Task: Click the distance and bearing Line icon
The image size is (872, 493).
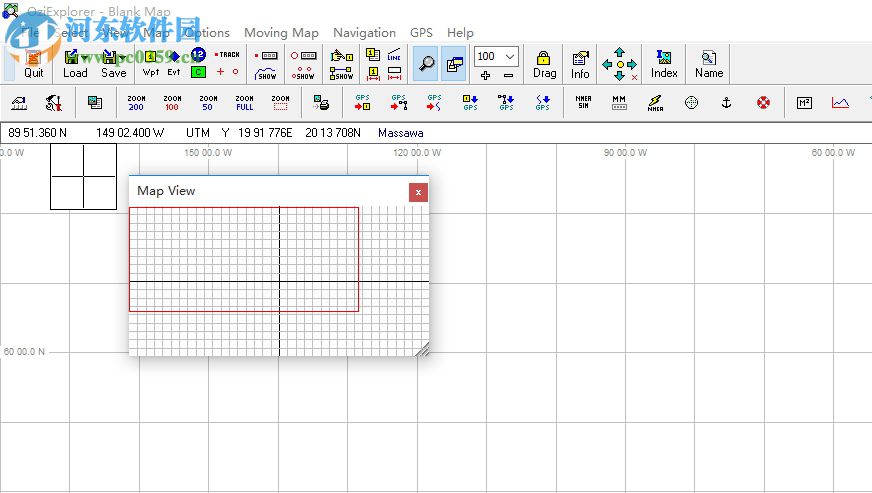Action: (x=394, y=55)
